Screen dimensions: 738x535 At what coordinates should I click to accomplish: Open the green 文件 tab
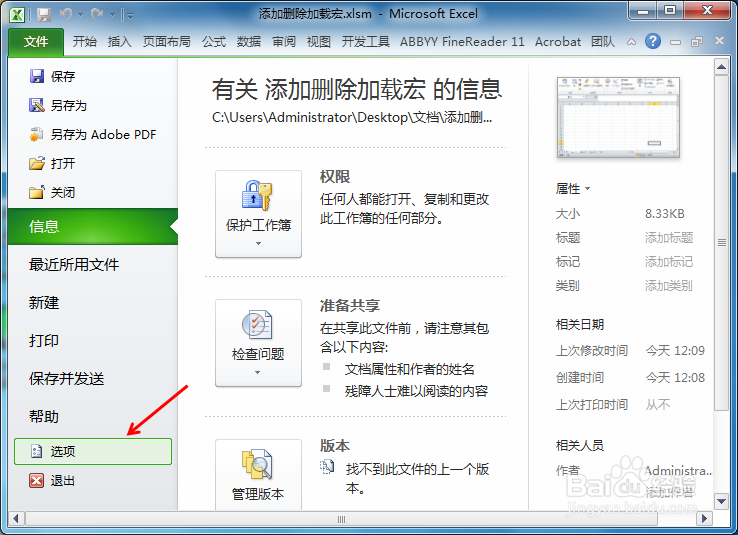pyautogui.click(x=36, y=42)
